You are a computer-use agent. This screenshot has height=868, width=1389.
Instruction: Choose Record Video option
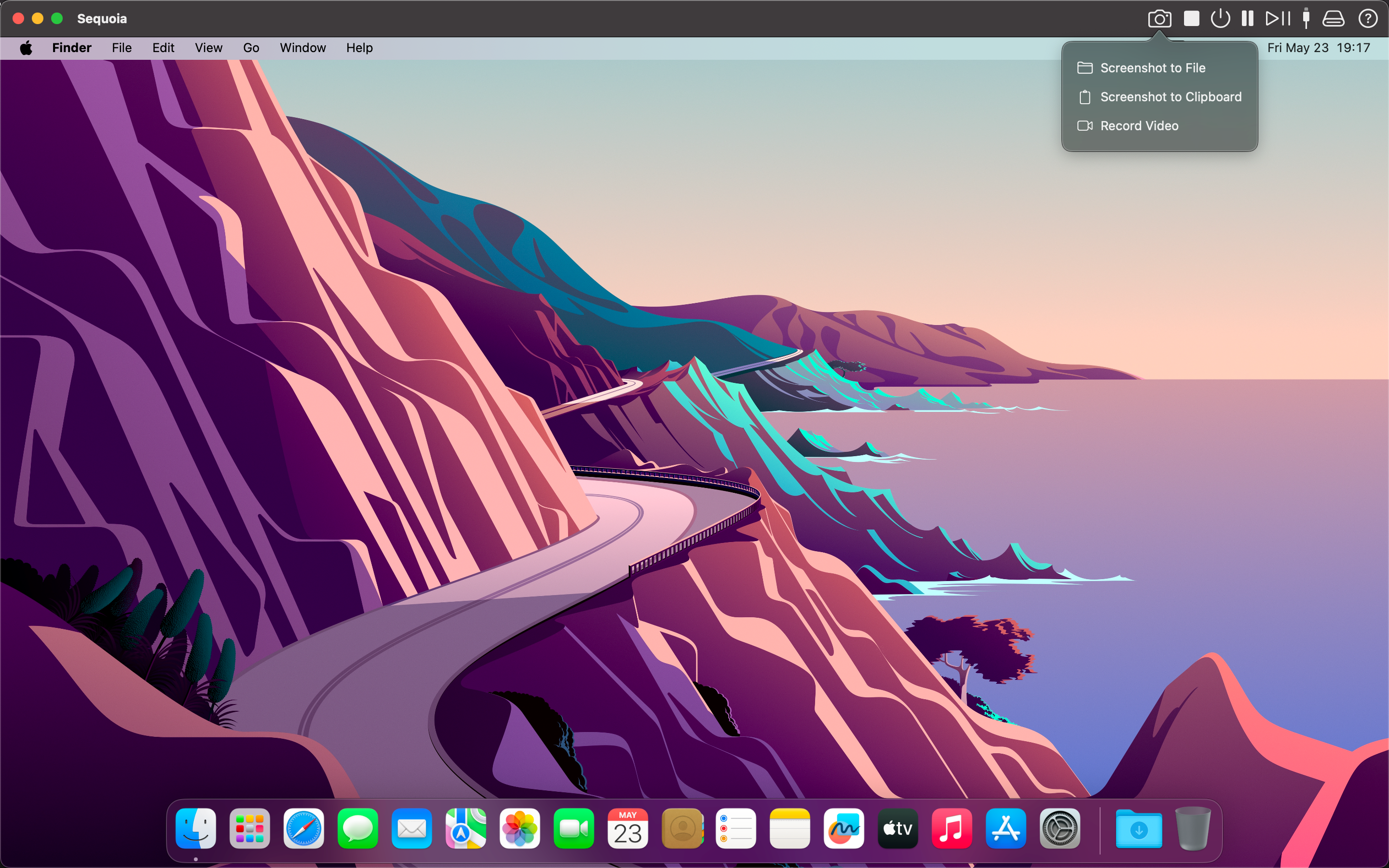click(1139, 126)
